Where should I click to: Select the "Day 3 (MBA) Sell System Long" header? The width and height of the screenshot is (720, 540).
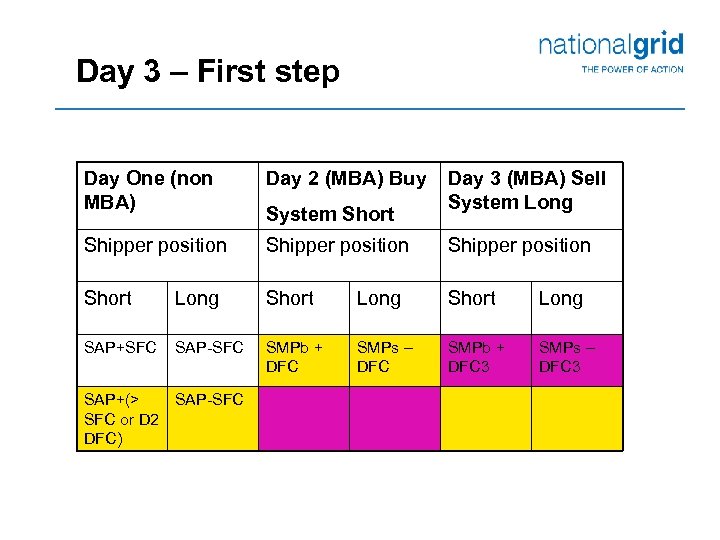coord(526,190)
